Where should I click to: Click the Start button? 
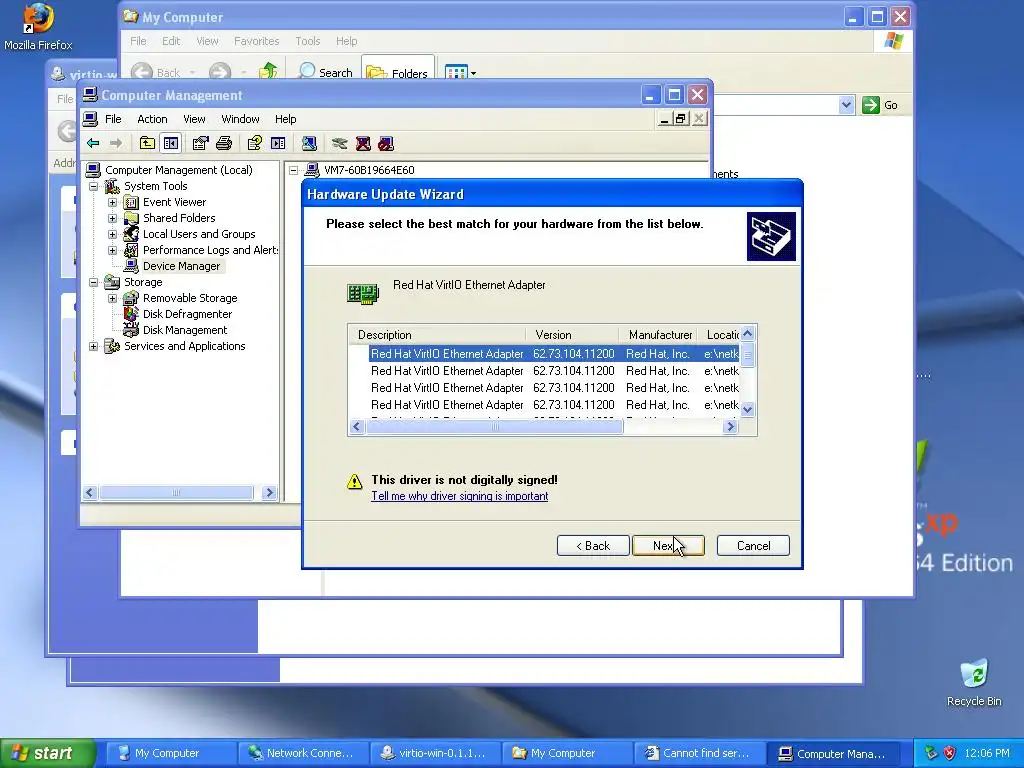(x=47, y=753)
